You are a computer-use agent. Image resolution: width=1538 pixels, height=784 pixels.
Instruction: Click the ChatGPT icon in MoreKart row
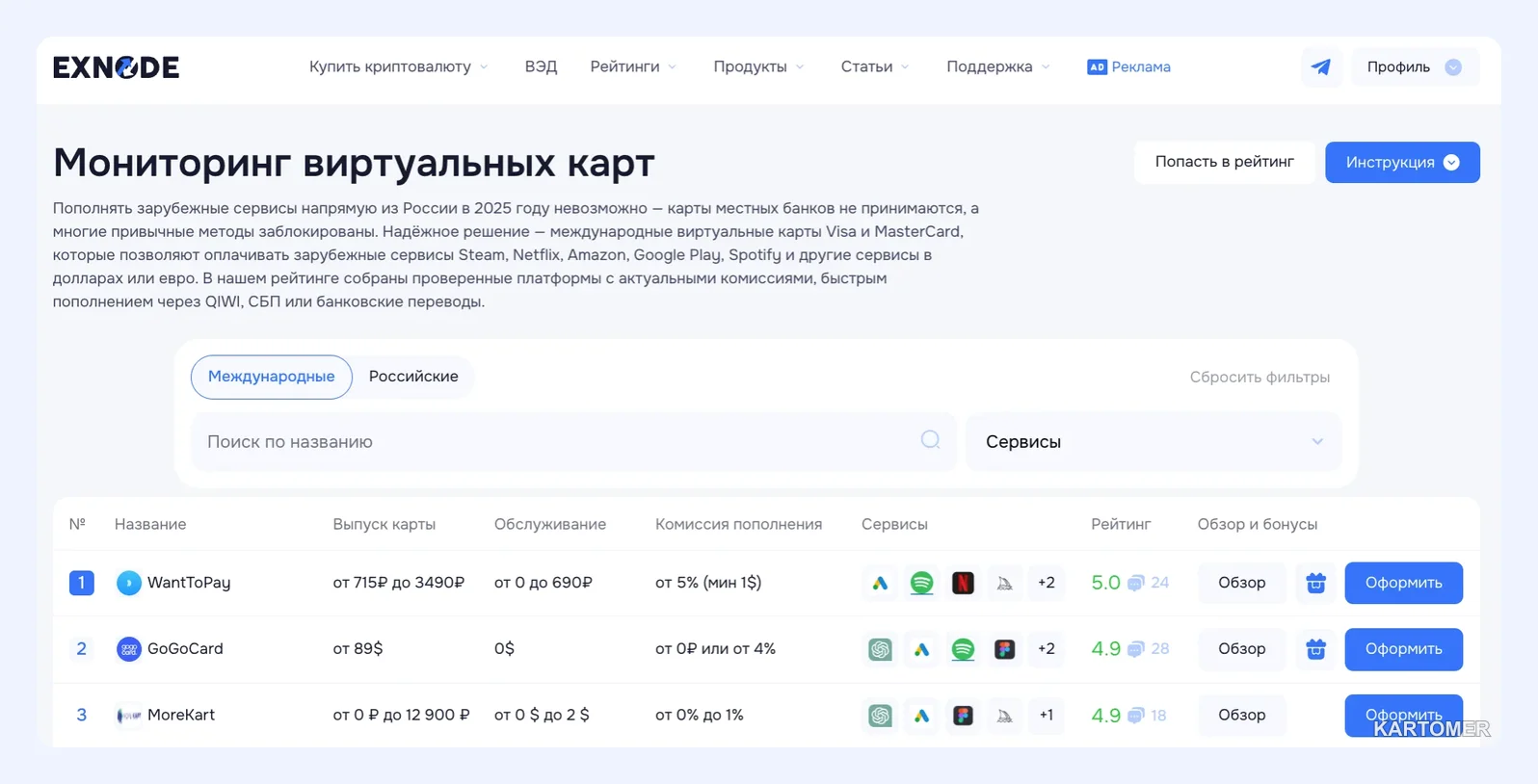coord(880,716)
